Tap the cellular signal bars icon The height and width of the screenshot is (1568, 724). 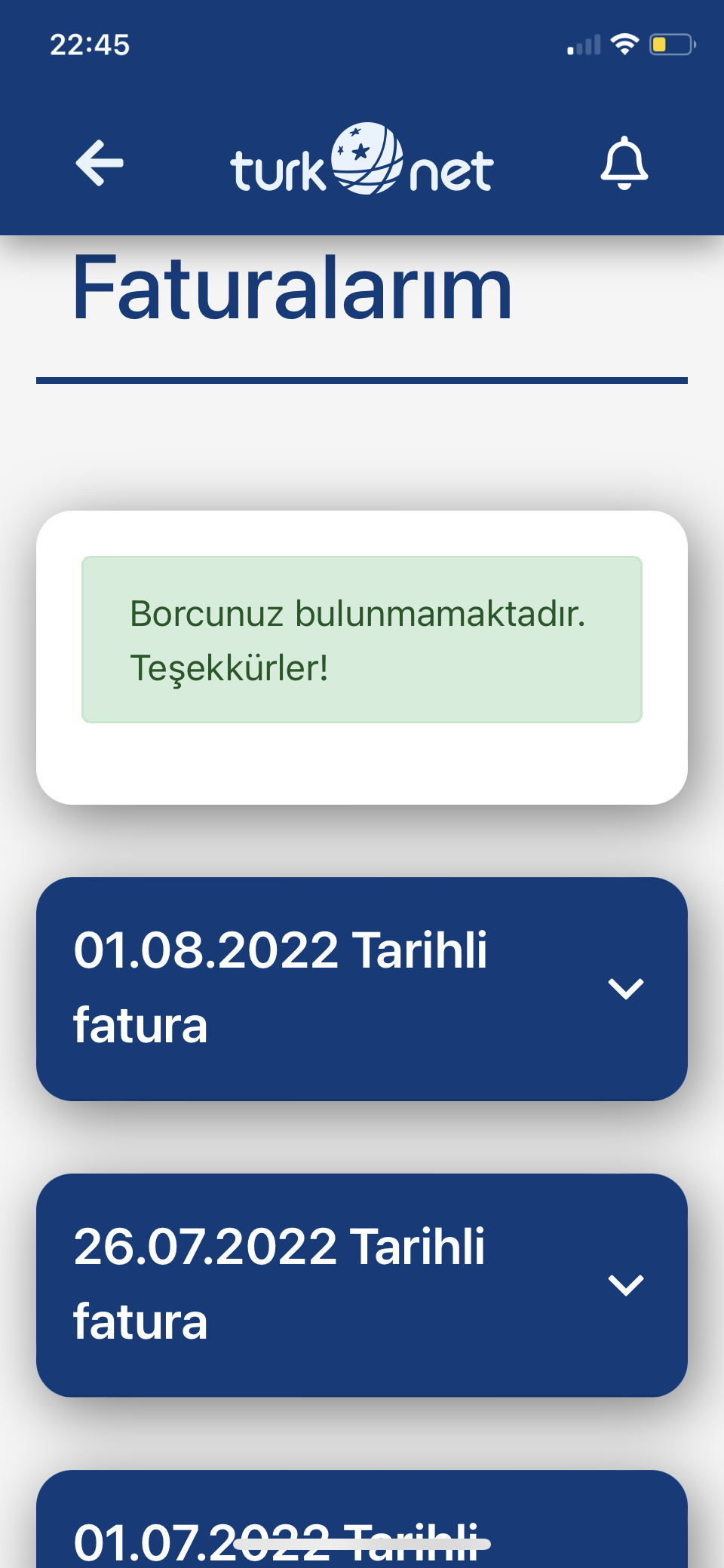click(584, 45)
